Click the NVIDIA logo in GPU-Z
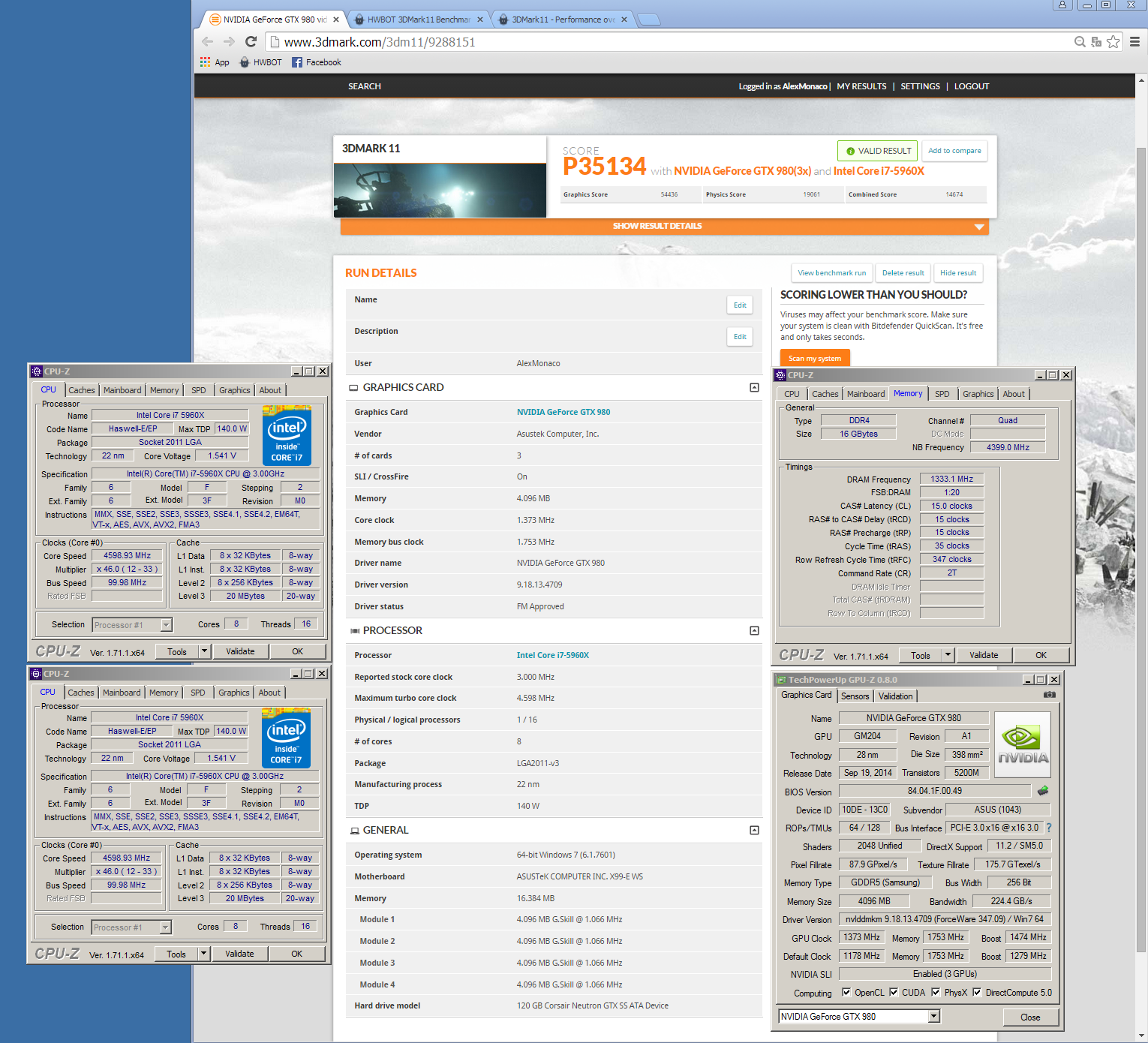The image size is (1148, 1043). 1023,744
